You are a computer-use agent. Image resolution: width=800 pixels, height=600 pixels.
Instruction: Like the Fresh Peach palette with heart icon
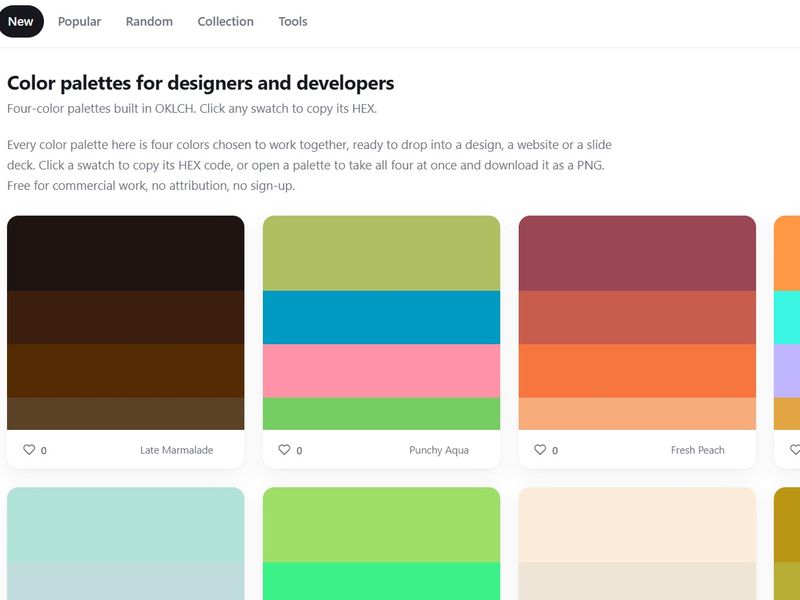point(540,449)
